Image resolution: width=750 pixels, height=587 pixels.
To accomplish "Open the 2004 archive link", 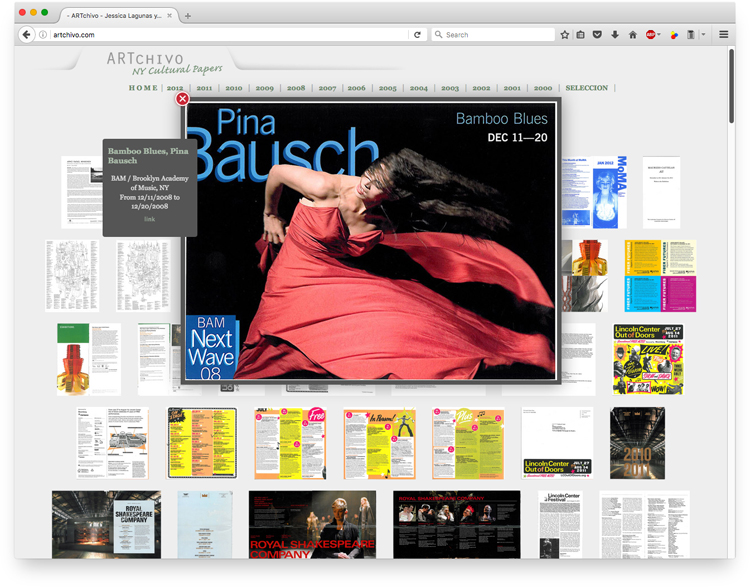I will [x=419, y=88].
